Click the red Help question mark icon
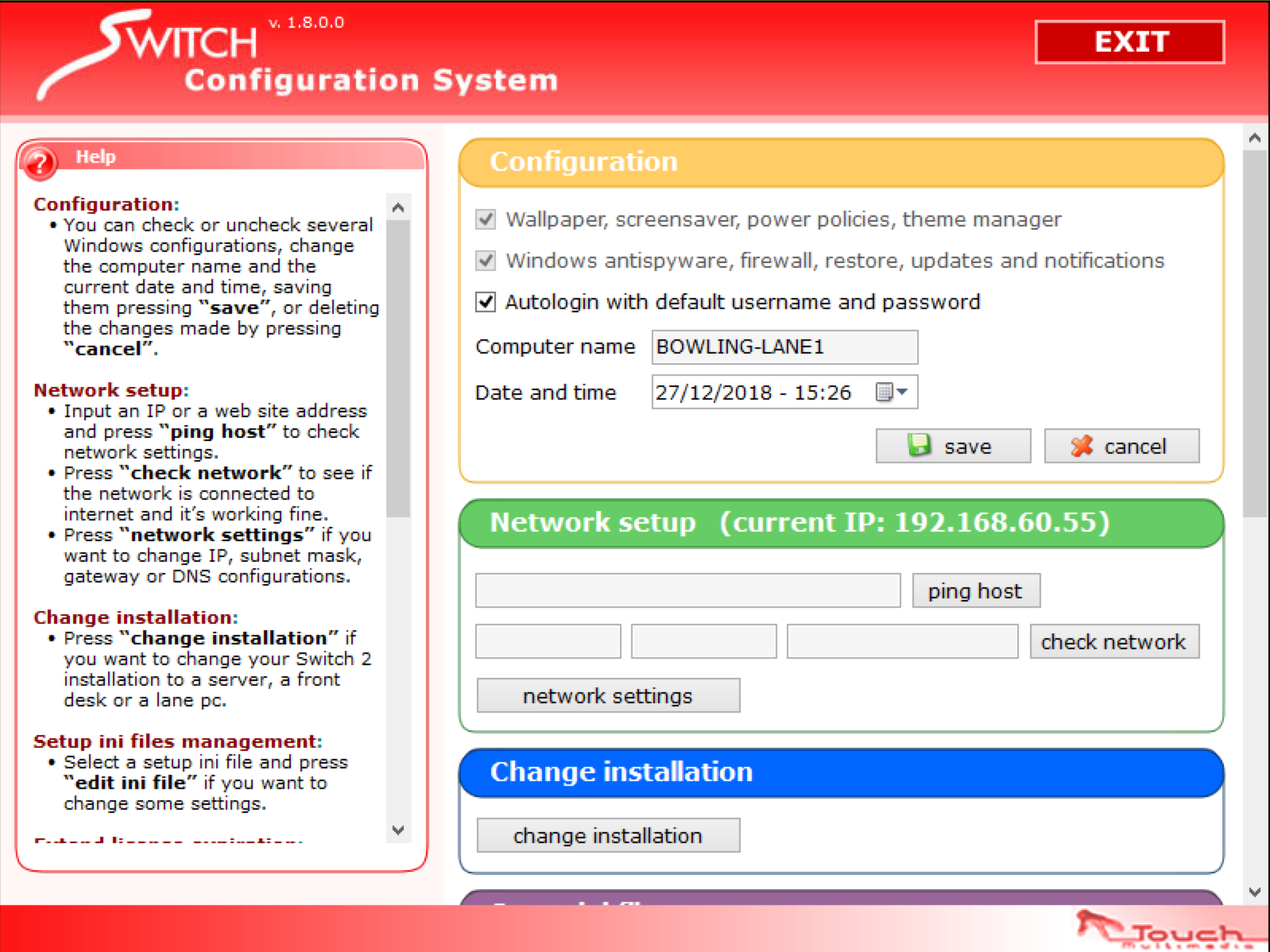The height and width of the screenshot is (952, 1270). point(40,162)
